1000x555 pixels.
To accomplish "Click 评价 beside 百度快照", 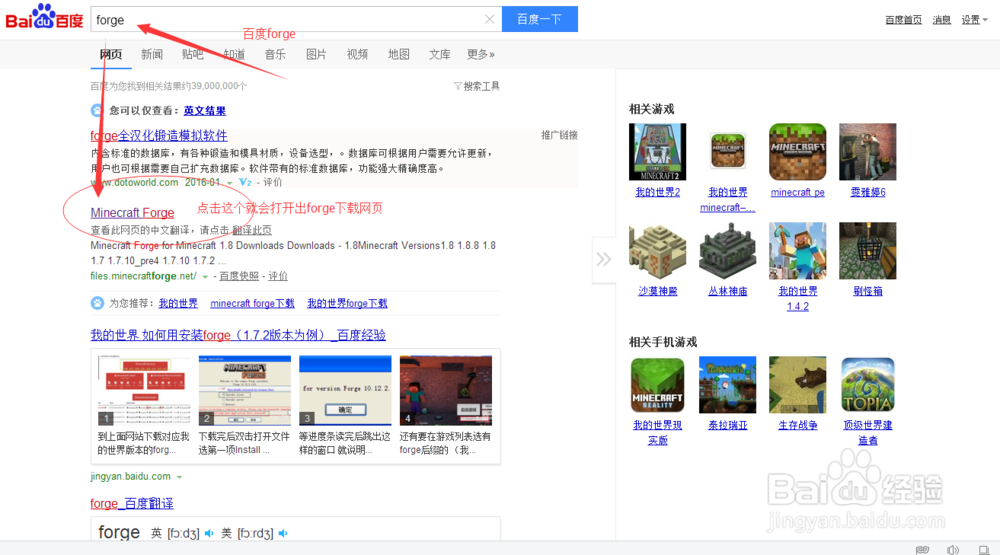I will click(x=277, y=276).
